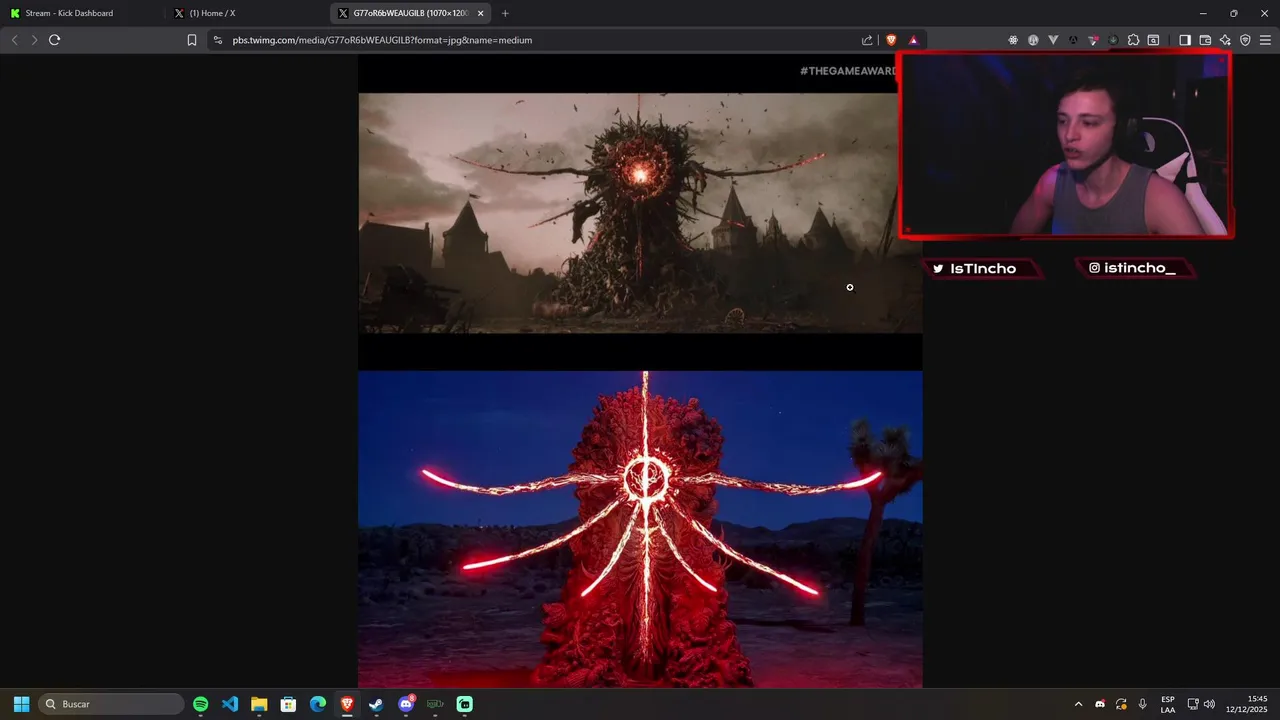Focus the Buscar taskbar search box
The width and height of the screenshot is (1280, 720).
pyautogui.click(x=112, y=704)
